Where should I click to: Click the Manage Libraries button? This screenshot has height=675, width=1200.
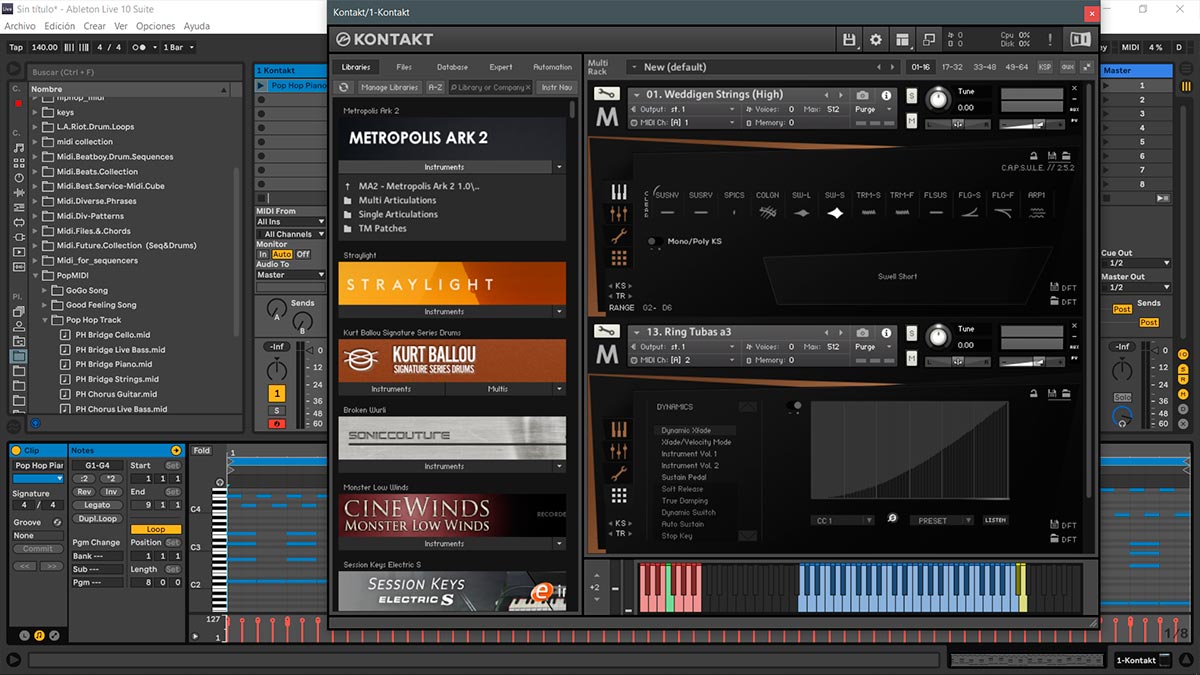pyautogui.click(x=389, y=87)
